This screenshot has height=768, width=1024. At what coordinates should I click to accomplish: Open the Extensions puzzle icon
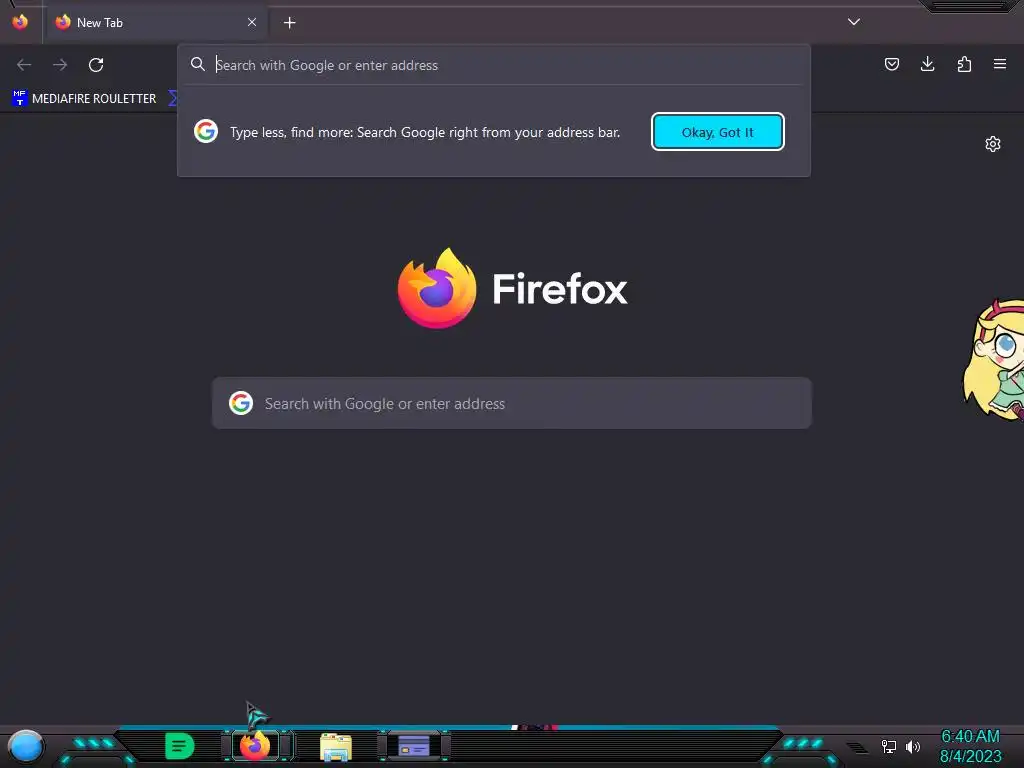point(964,64)
